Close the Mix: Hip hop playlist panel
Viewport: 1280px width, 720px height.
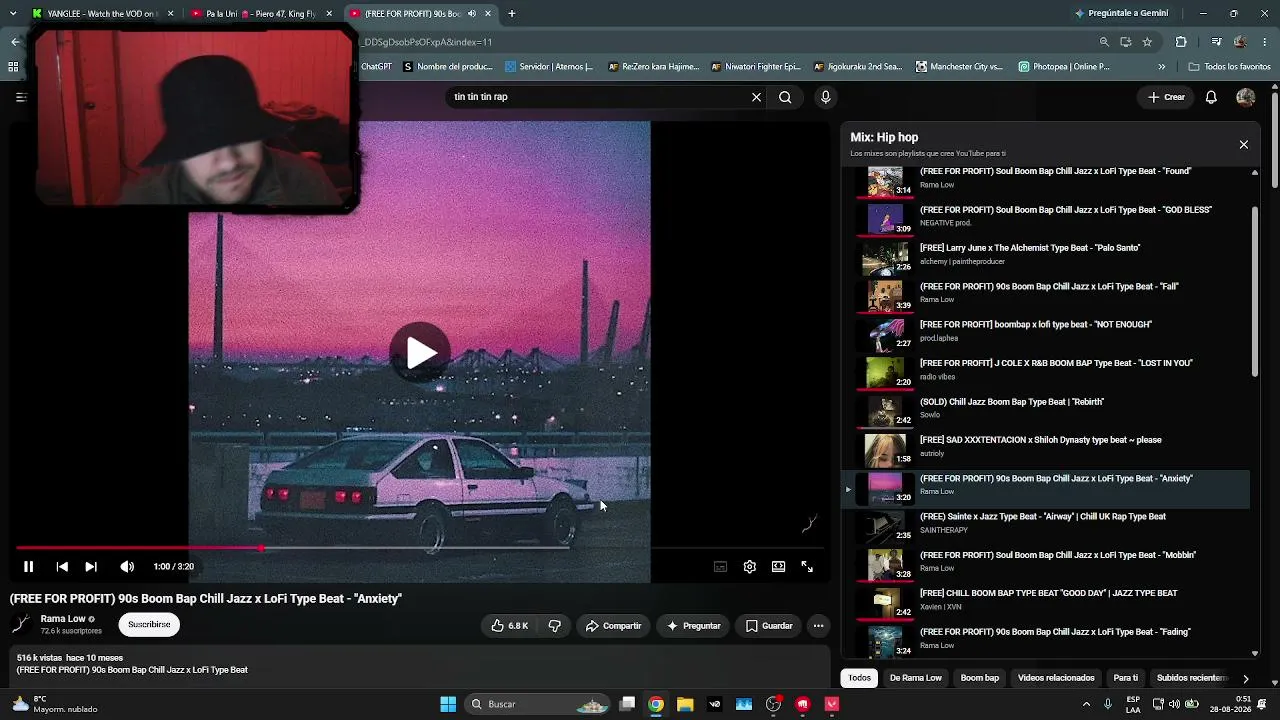pyautogui.click(x=1243, y=145)
